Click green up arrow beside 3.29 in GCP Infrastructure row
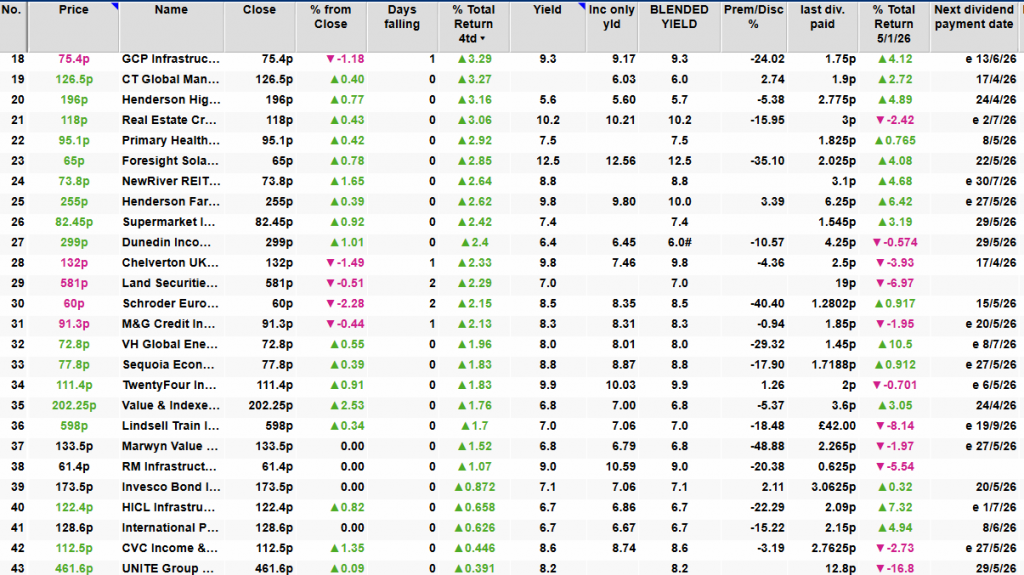Image resolution: width=1024 pixels, height=575 pixels. click(462, 60)
